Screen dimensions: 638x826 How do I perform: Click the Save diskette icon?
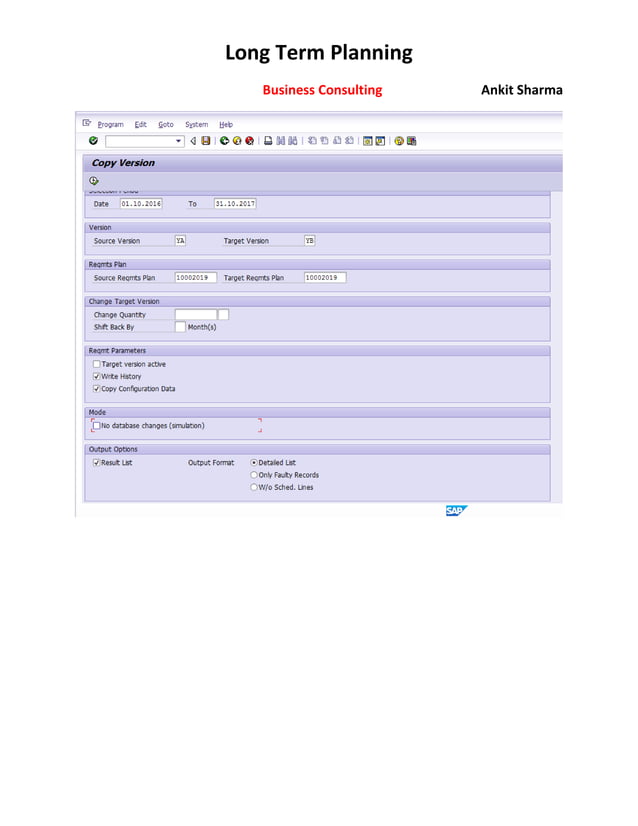pyautogui.click(x=205, y=141)
